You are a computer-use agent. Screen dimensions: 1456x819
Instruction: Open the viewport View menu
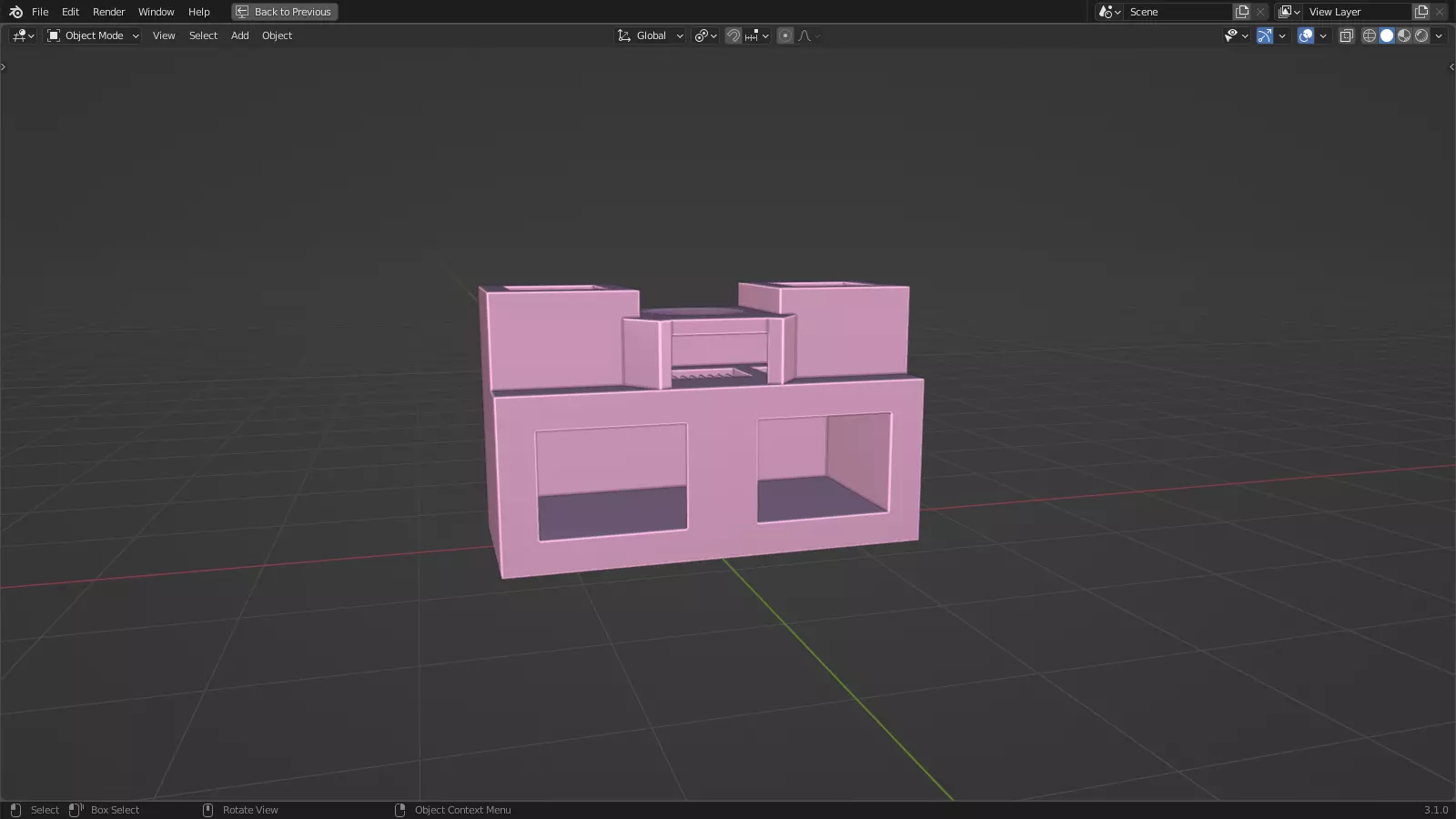coord(164,35)
